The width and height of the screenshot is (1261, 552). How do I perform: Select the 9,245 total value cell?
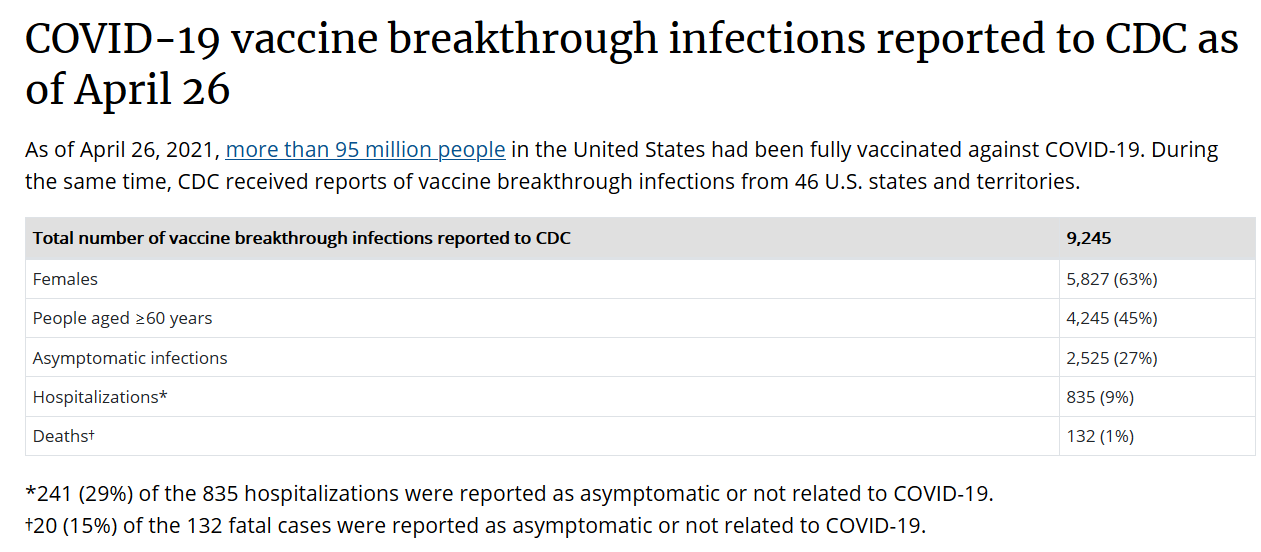(x=1089, y=239)
